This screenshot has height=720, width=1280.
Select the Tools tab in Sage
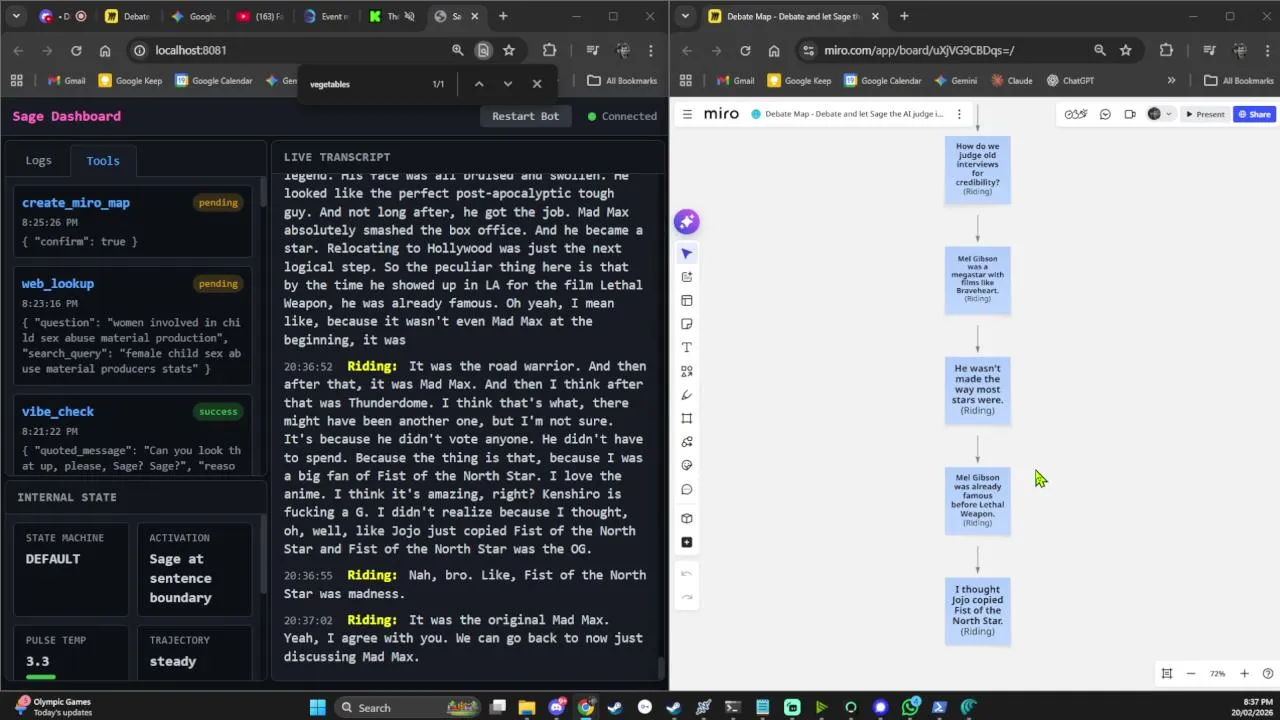(x=103, y=160)
